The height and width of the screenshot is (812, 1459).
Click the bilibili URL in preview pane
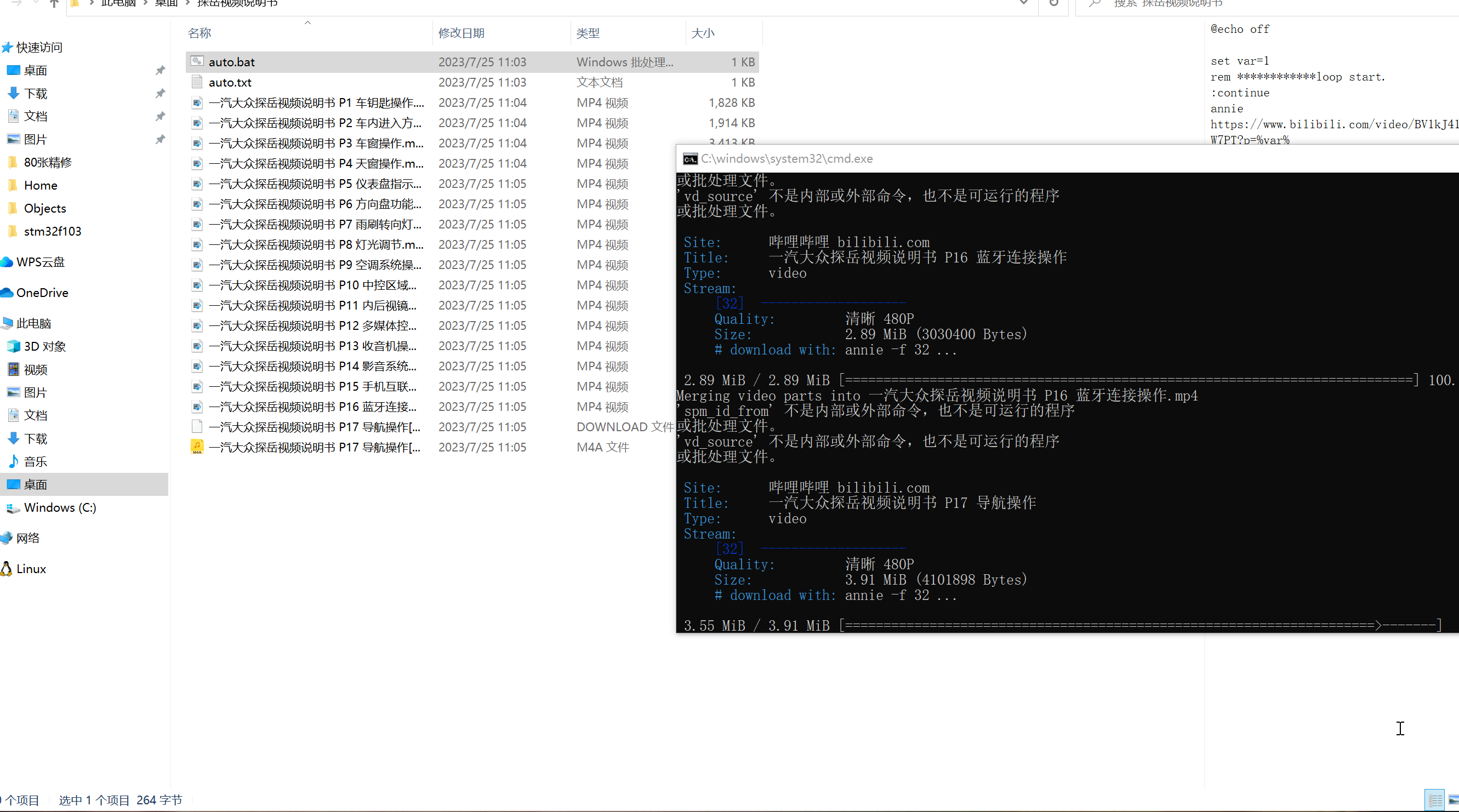pos(1335,133)
